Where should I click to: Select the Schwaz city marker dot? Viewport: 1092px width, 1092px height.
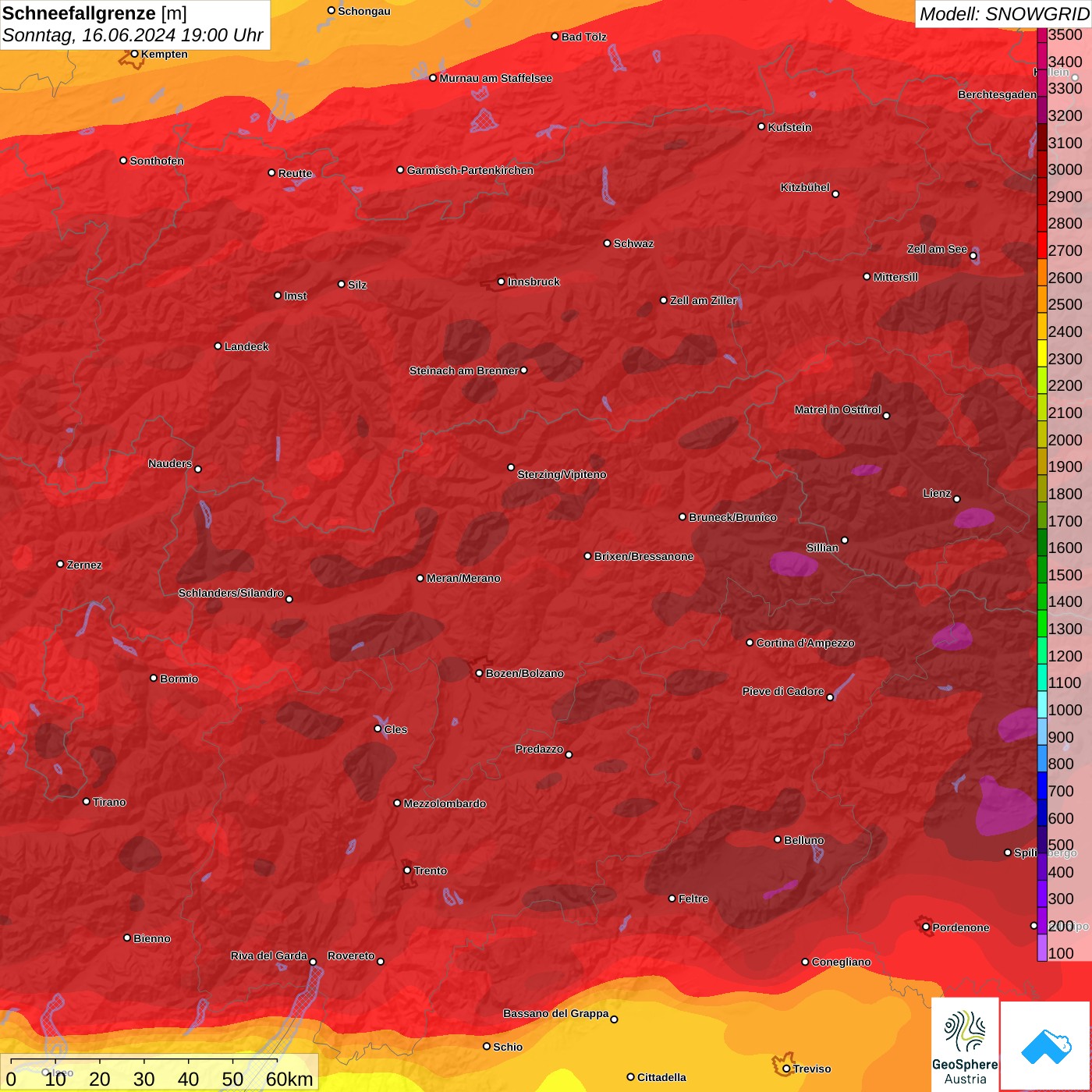[607, 243]
